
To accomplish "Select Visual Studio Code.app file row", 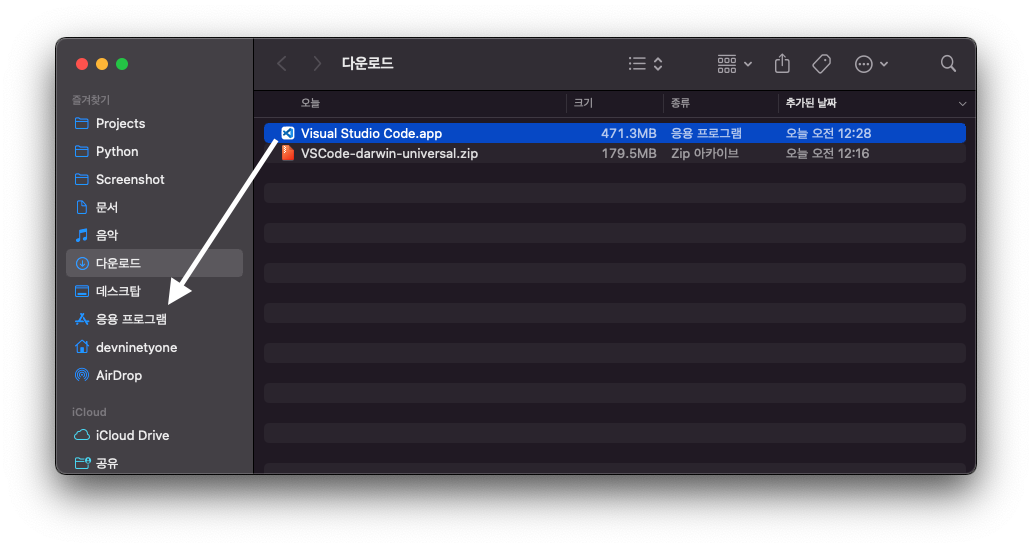I will point(615,133).
